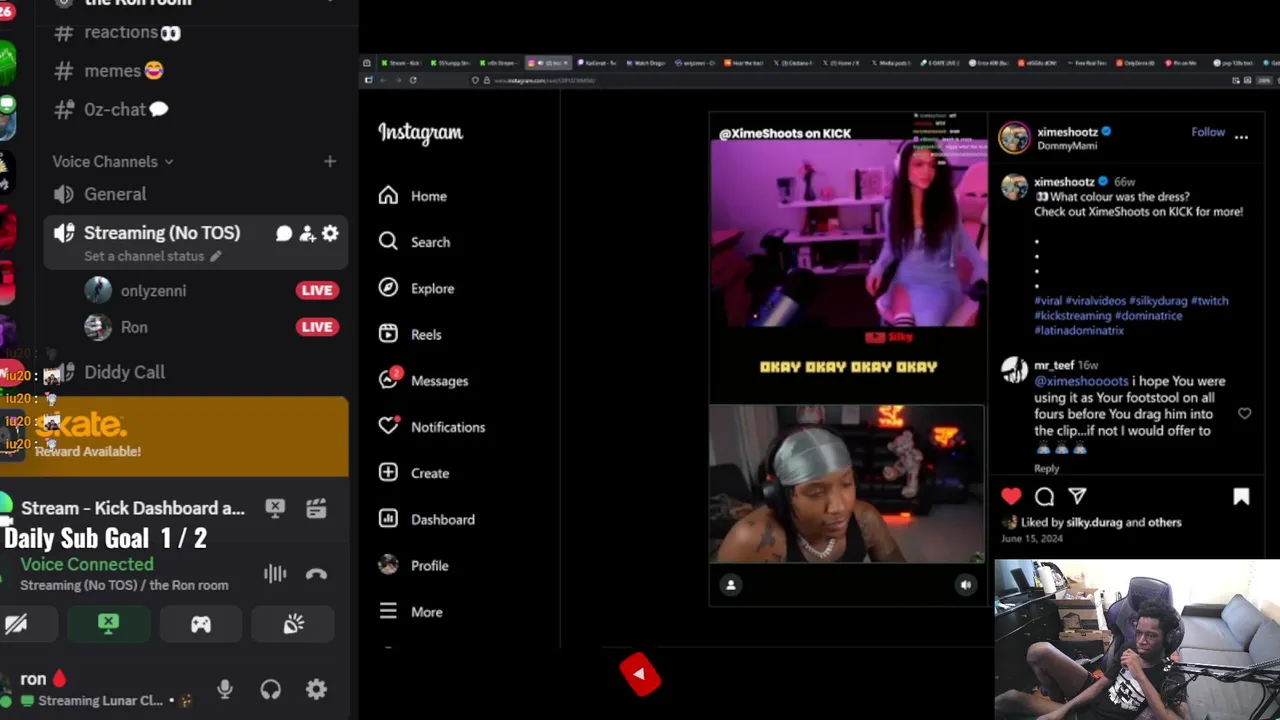
Task: Click the LIVE badge next to Ron
Action: point(317,327)
